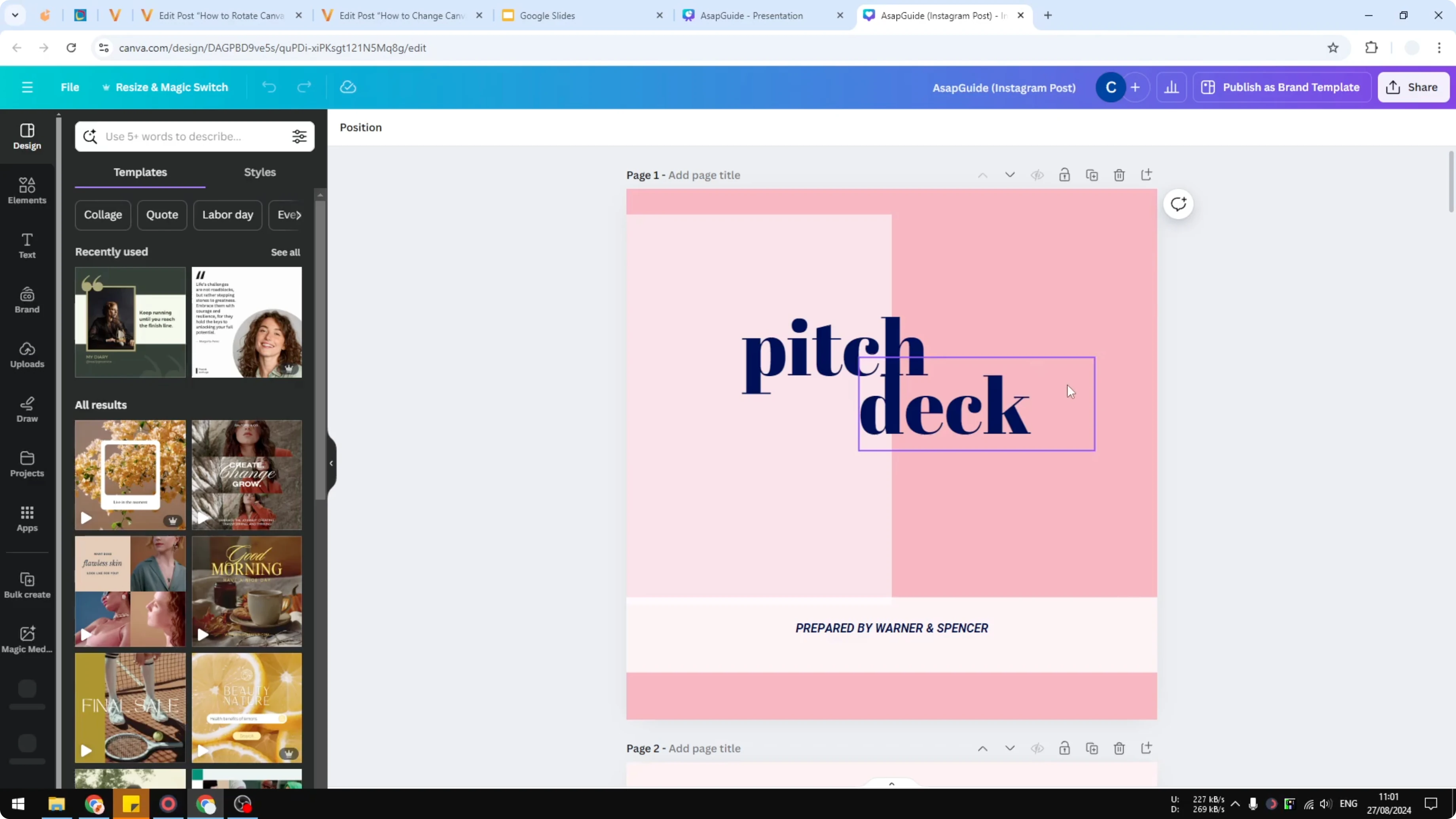The image size is (1456, 819).
Task: Click See all recently used
Action: [285, 252]
